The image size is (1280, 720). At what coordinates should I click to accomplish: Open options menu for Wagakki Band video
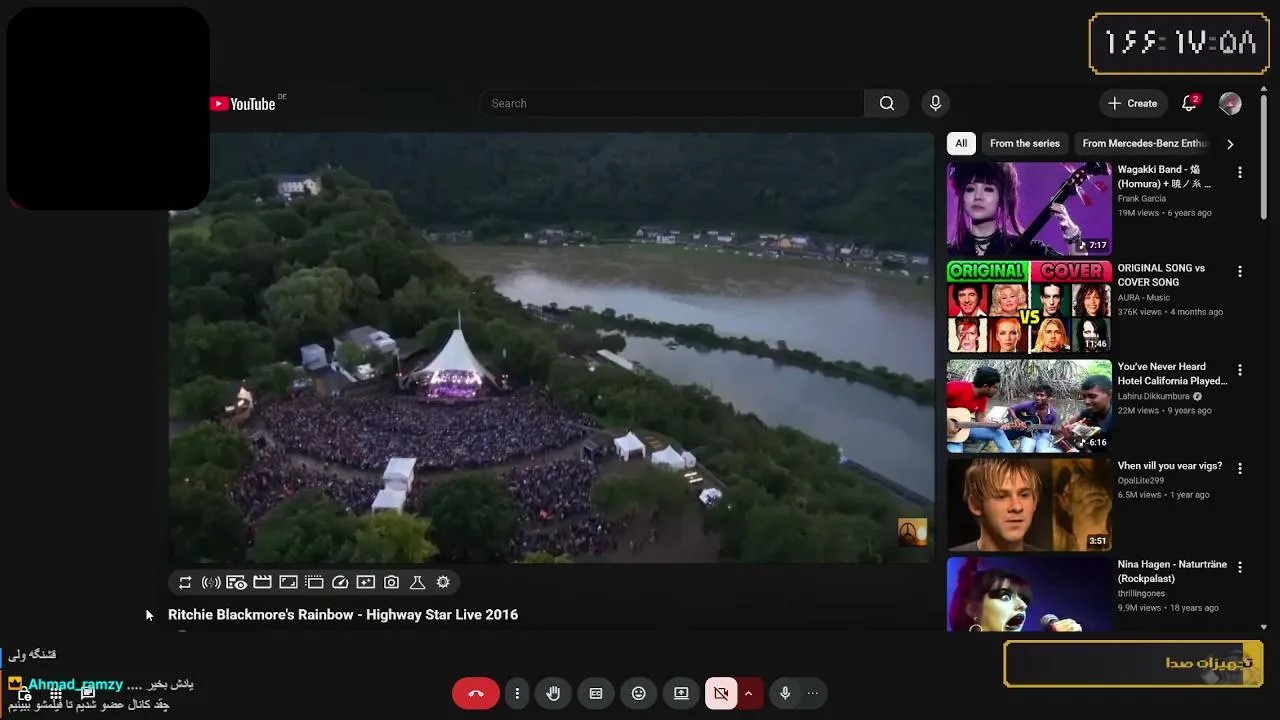click(x=1240, y=172)
